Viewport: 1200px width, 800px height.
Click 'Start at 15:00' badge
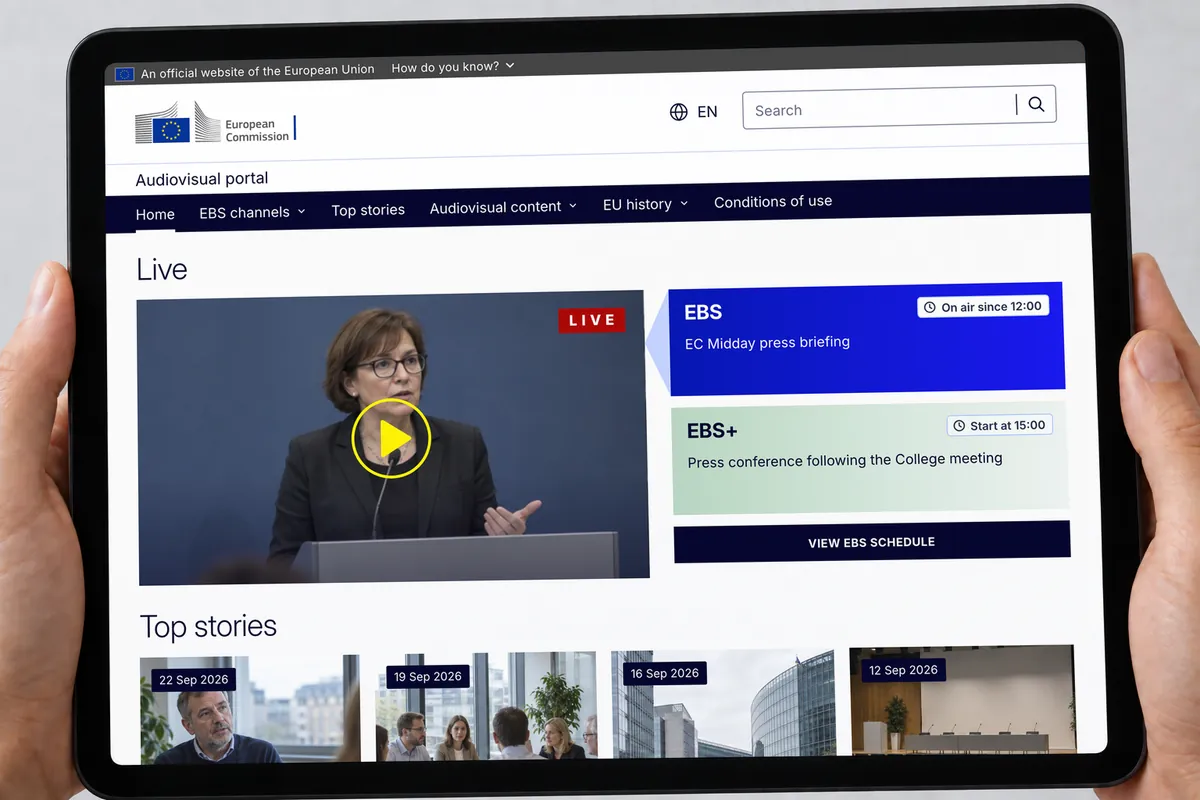tap(1000, 426)
